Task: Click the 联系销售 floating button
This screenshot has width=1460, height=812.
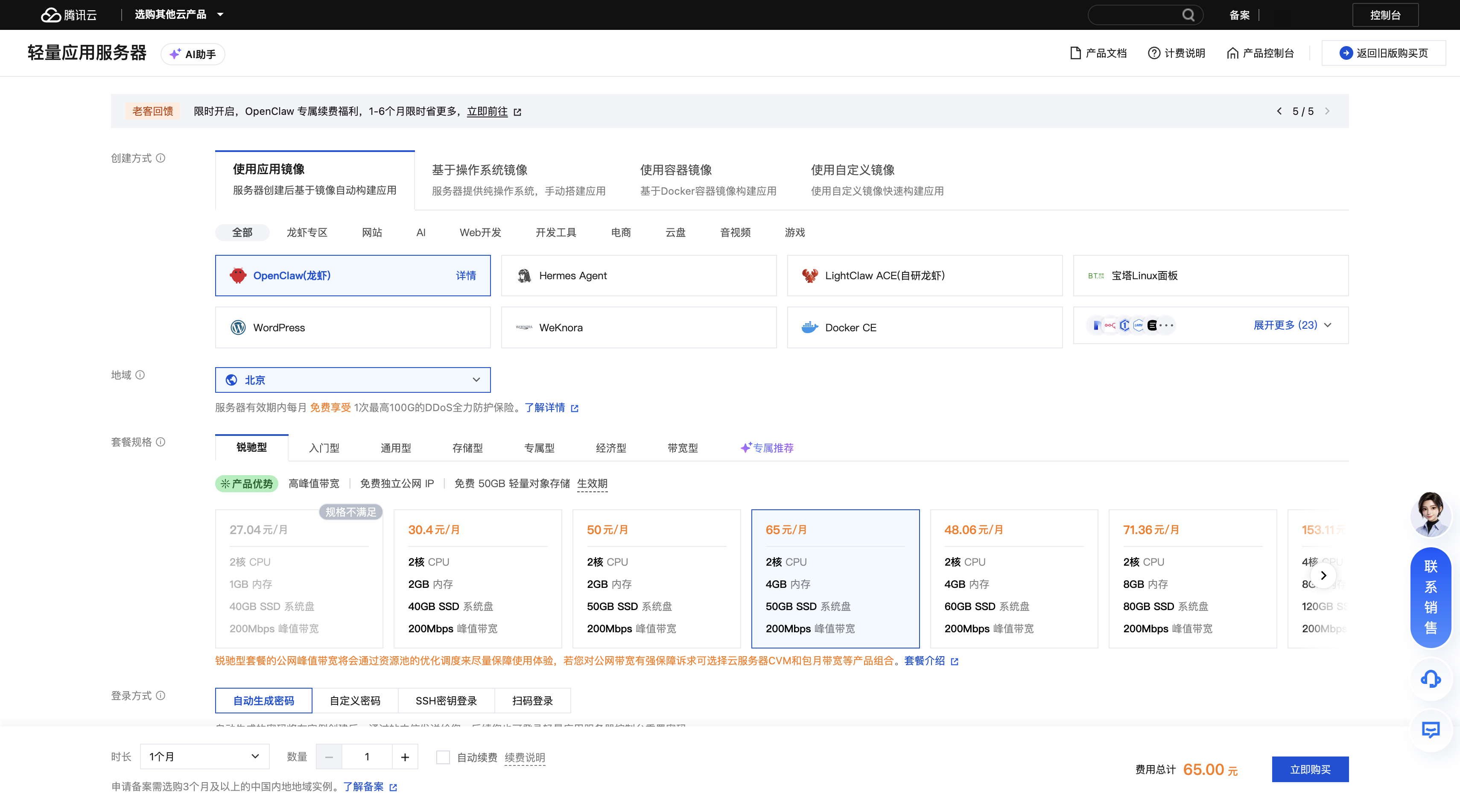Action: 1430,597
